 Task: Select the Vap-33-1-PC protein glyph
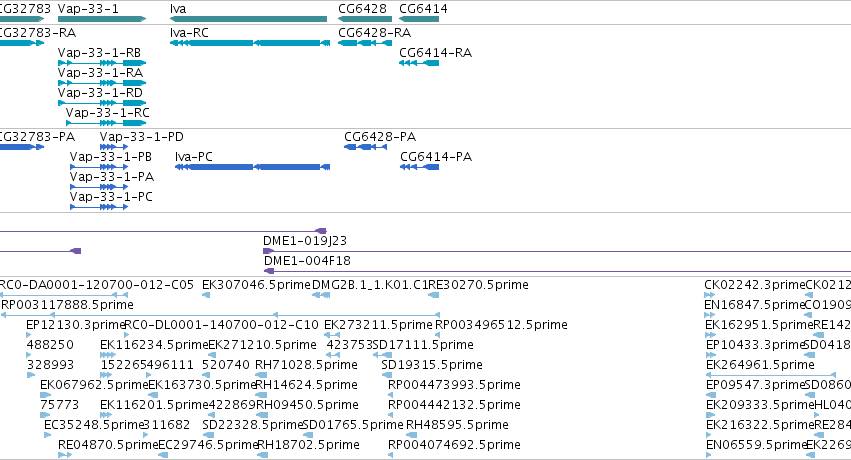(x=99, y=207)
